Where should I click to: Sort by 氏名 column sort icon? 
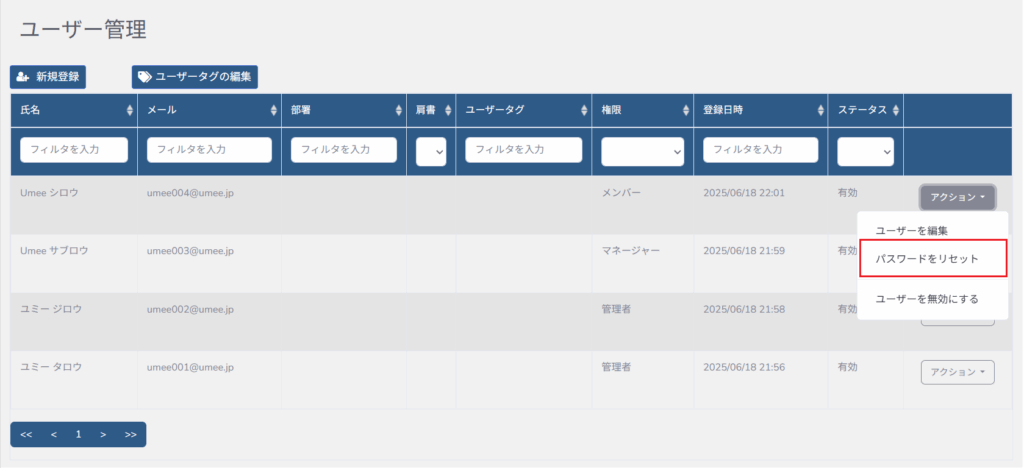pos(130,110)
